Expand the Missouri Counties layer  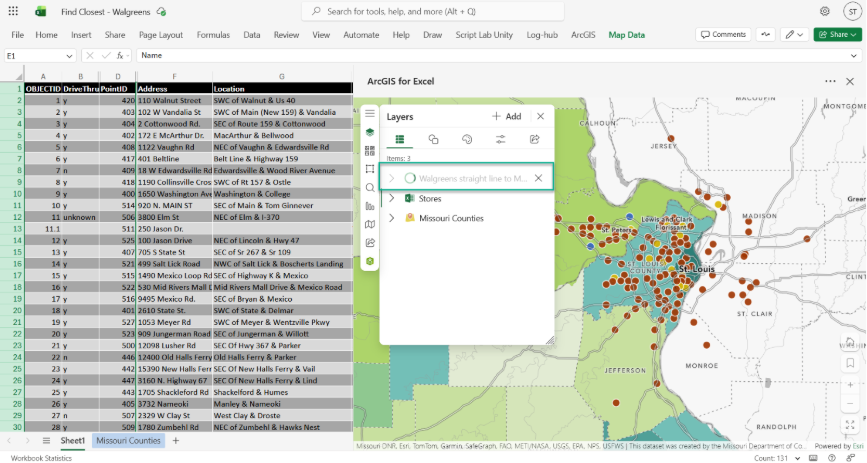[x=391, y=218]
